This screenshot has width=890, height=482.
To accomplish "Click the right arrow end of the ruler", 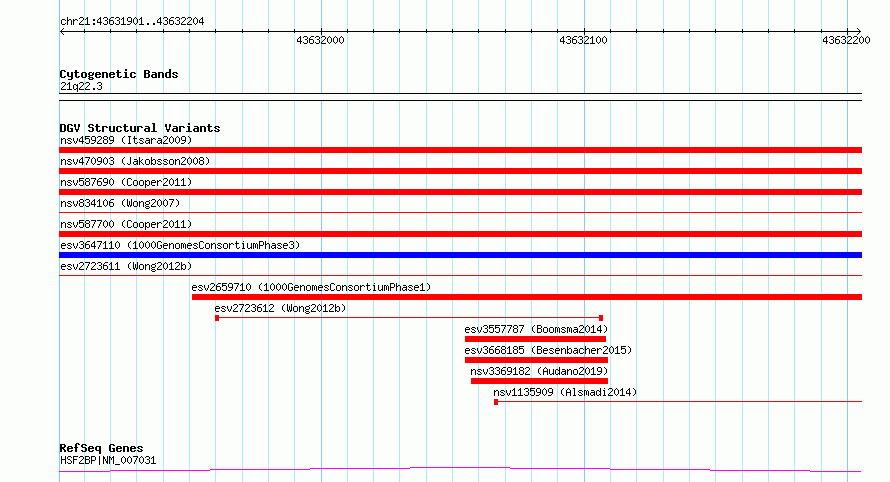I will tap(859, 31).
